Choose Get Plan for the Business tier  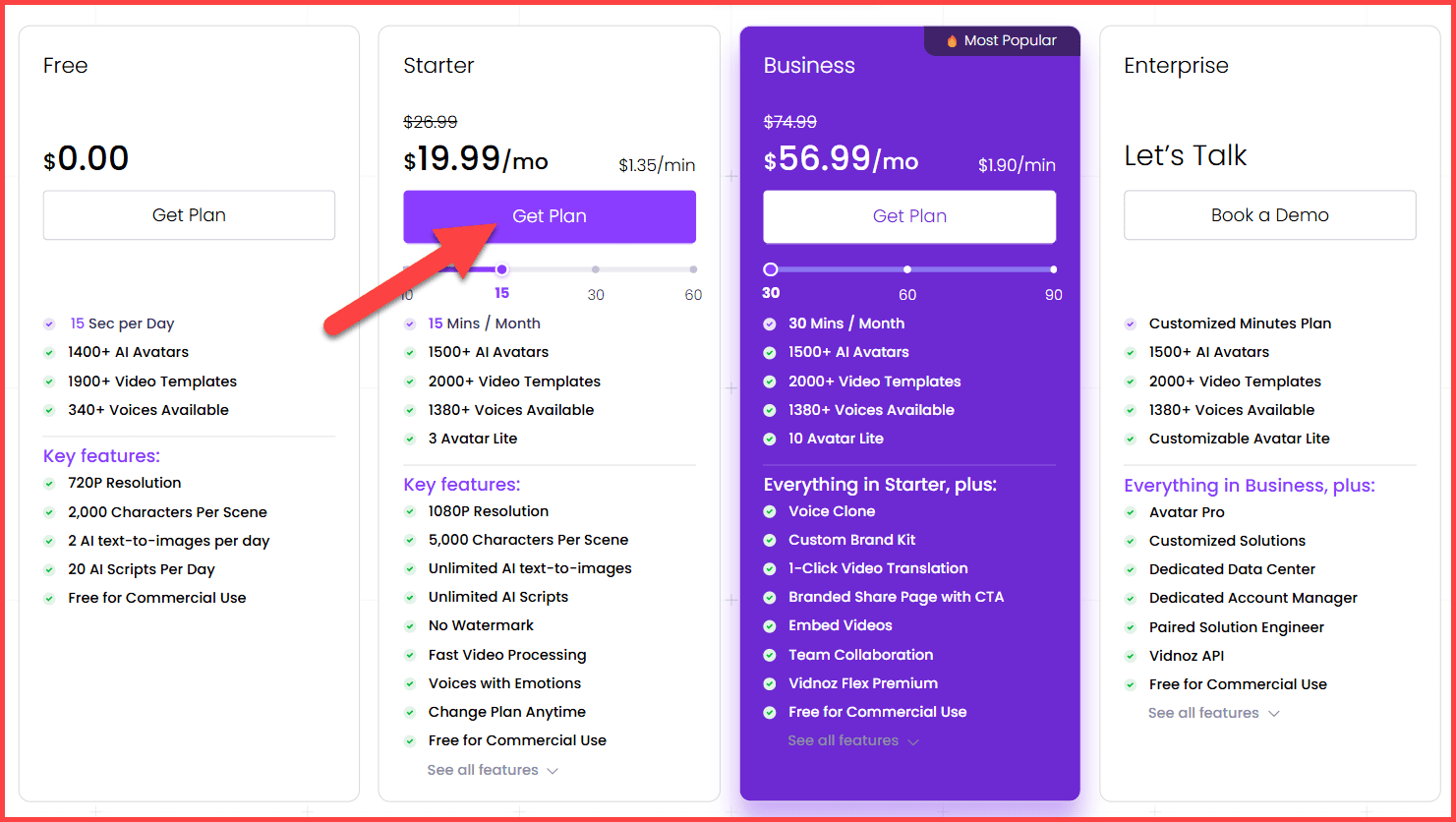909,216
